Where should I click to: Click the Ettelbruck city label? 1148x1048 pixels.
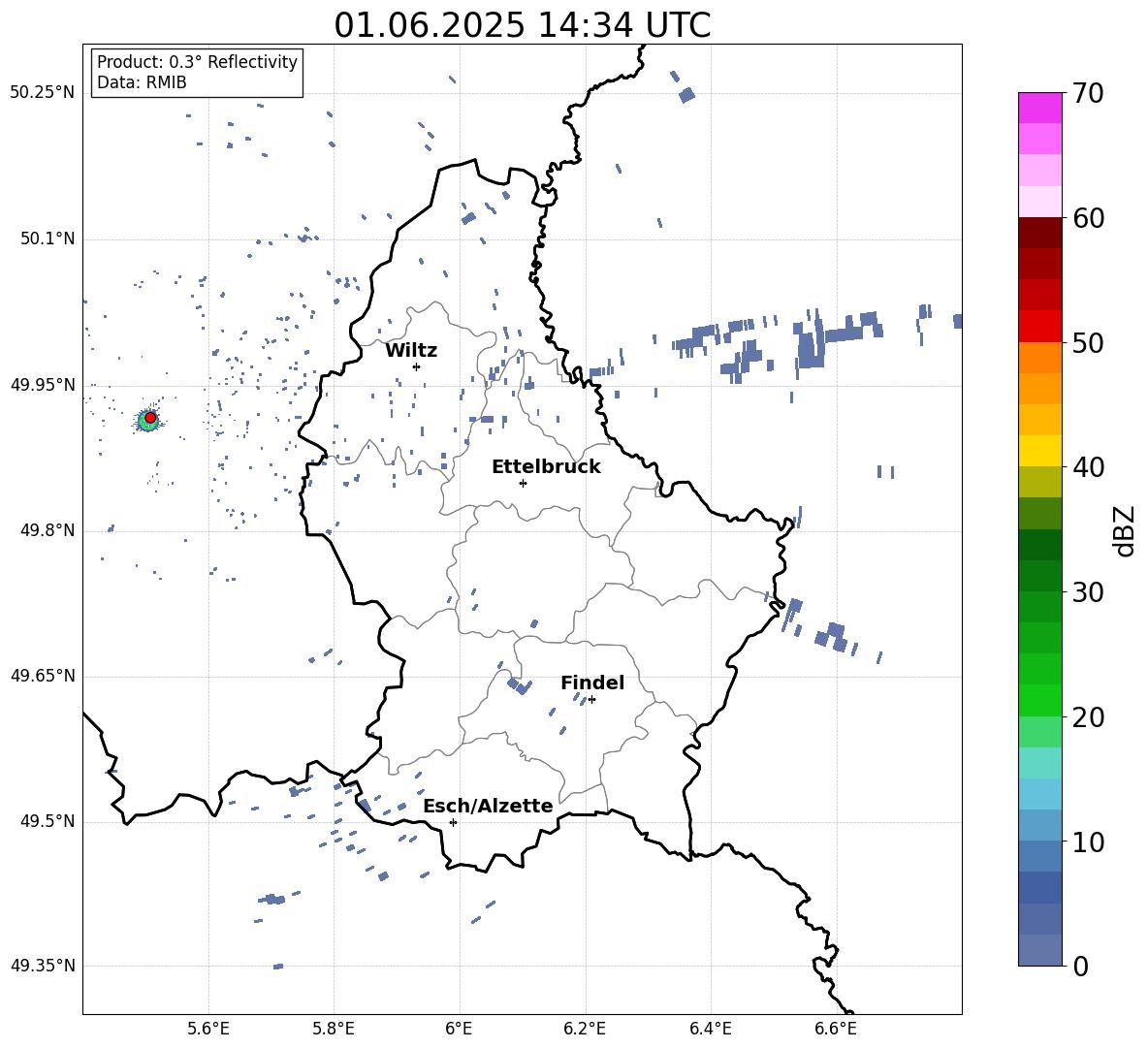tap(546, 467)
